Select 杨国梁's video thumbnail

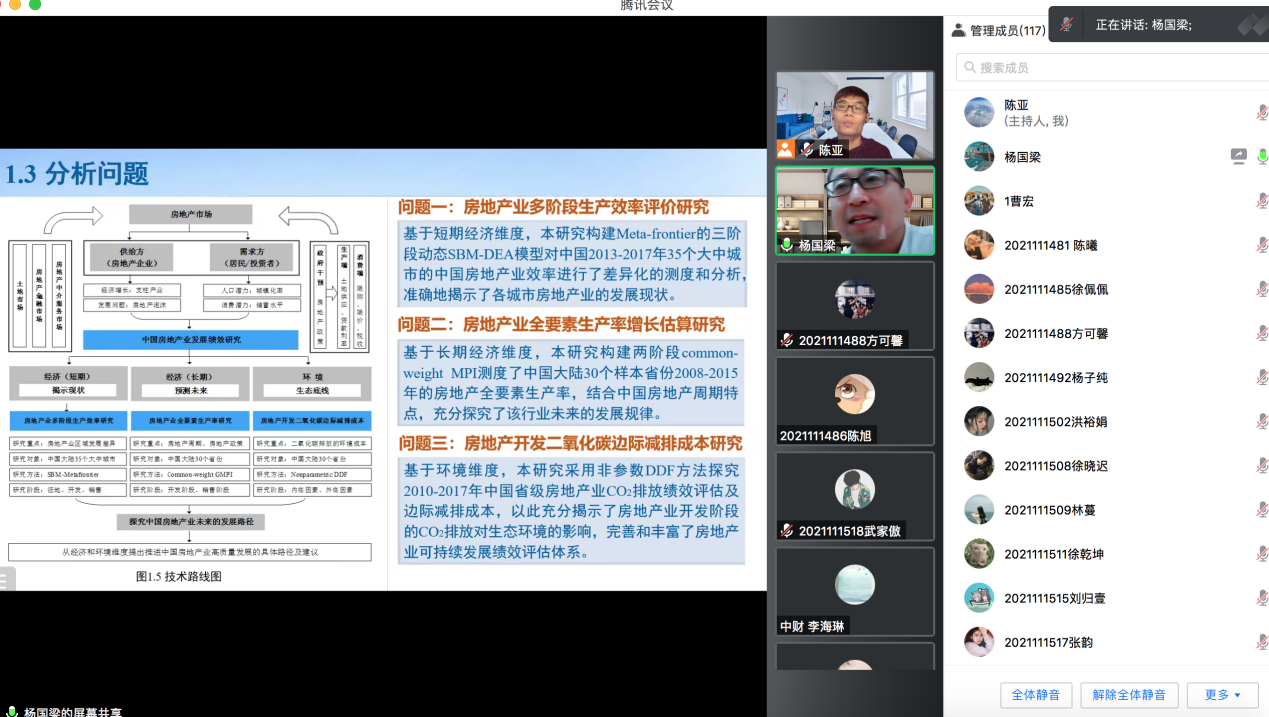tap(855, 210)
